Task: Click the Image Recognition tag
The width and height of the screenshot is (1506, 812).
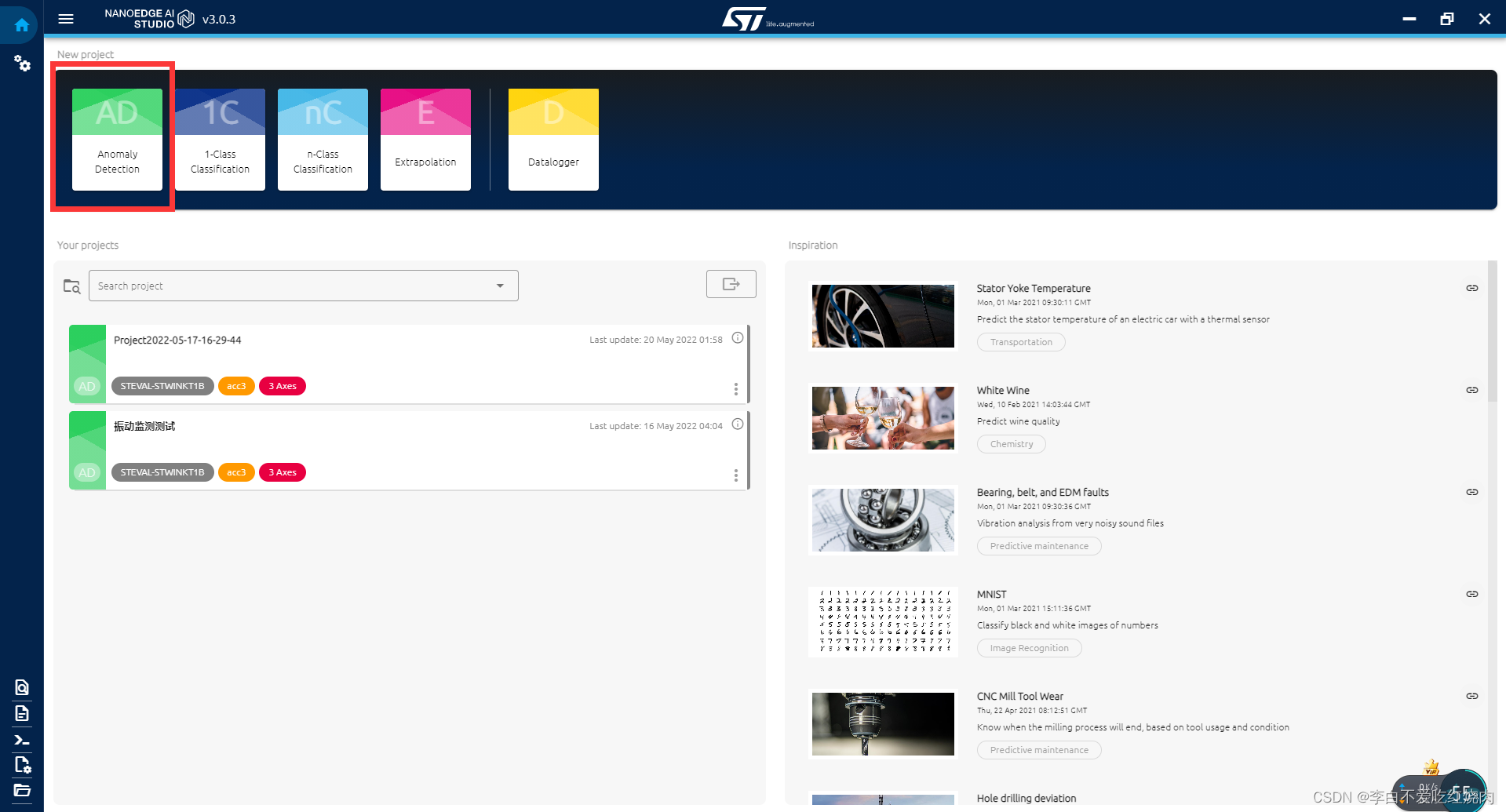Action: point(1029,648)
